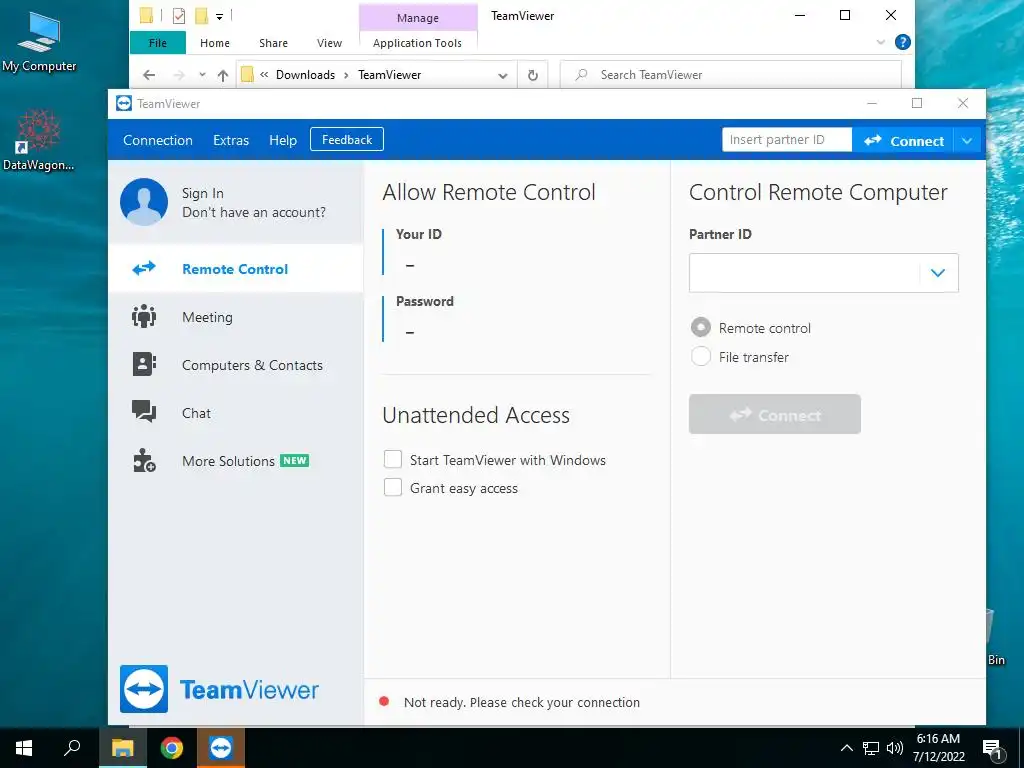Image resolution: width=1024 pixels, height=768 pixels.
Task: Show hidden tray icons
Action: pos(846,748)
